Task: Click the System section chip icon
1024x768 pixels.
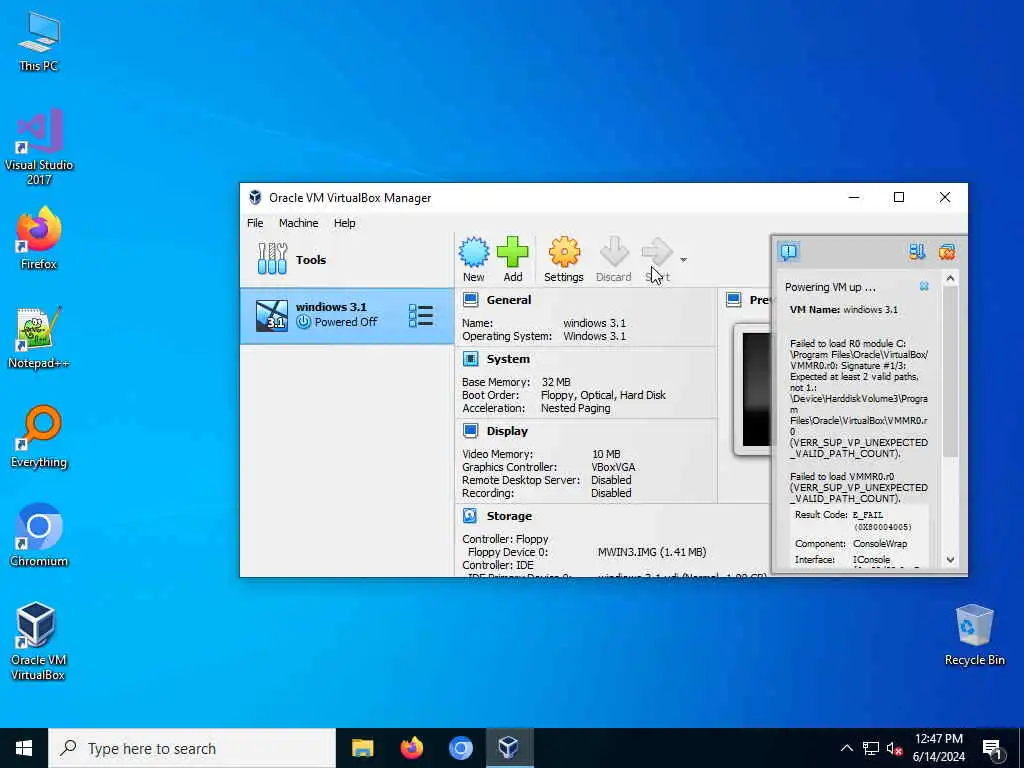Action: pos(470,359)
